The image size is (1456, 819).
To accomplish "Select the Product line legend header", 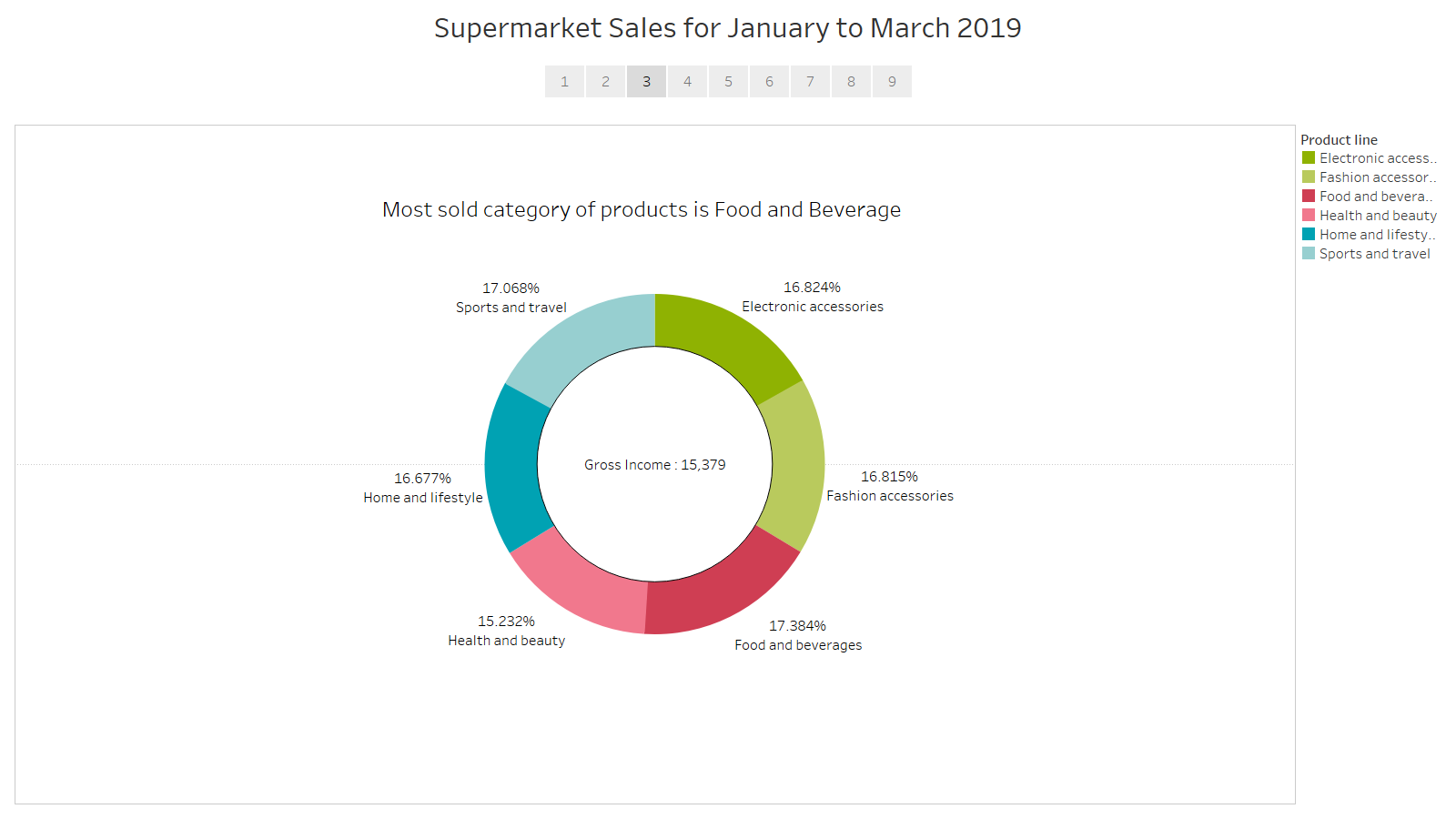I will (x=1340, y=139).
